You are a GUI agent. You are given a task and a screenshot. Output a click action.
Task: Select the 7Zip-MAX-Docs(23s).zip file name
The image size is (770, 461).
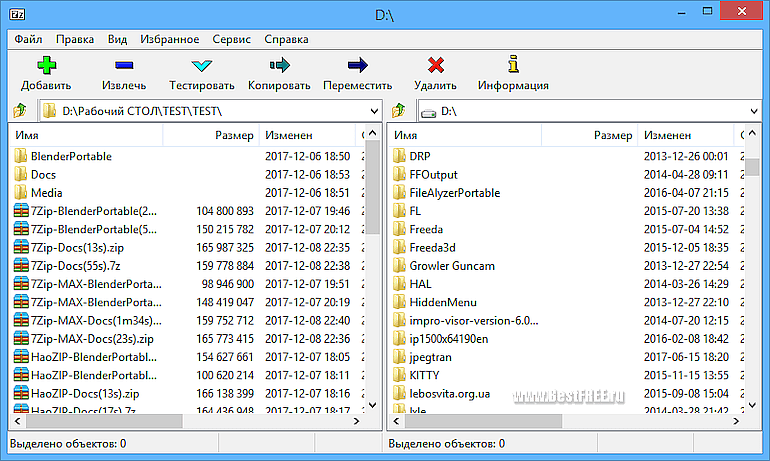(x=92, y=339)
